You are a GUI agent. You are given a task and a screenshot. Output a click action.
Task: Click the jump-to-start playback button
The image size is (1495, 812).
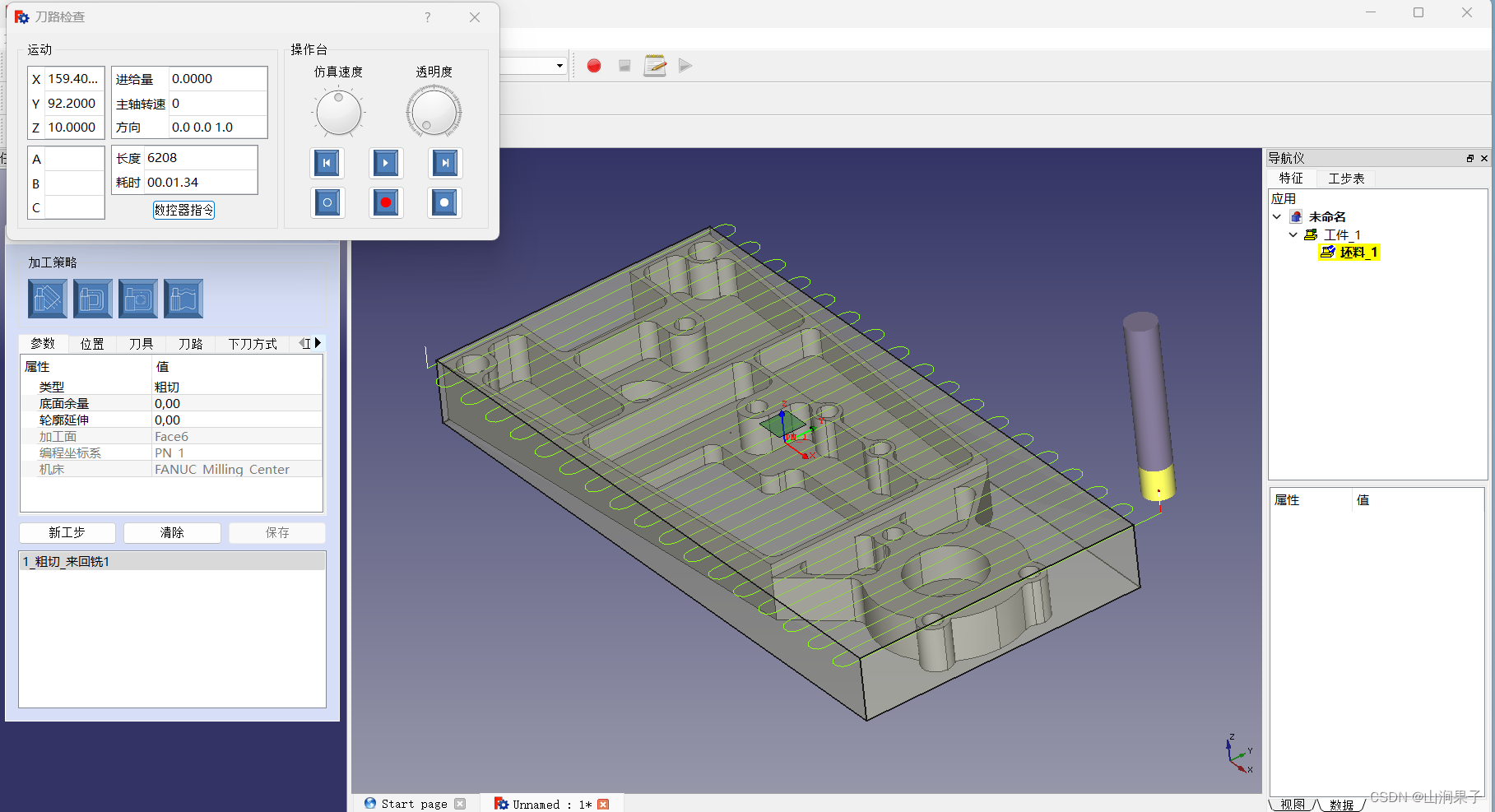click(x=327, y=163)
